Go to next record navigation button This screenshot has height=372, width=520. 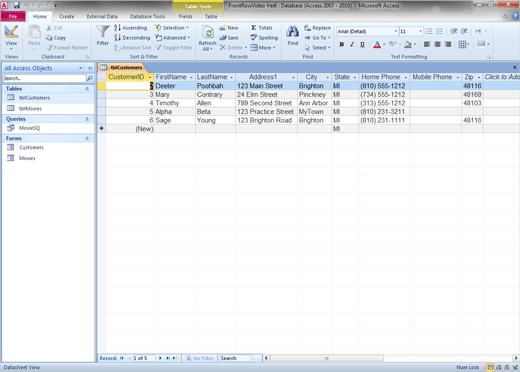(160, 358)
